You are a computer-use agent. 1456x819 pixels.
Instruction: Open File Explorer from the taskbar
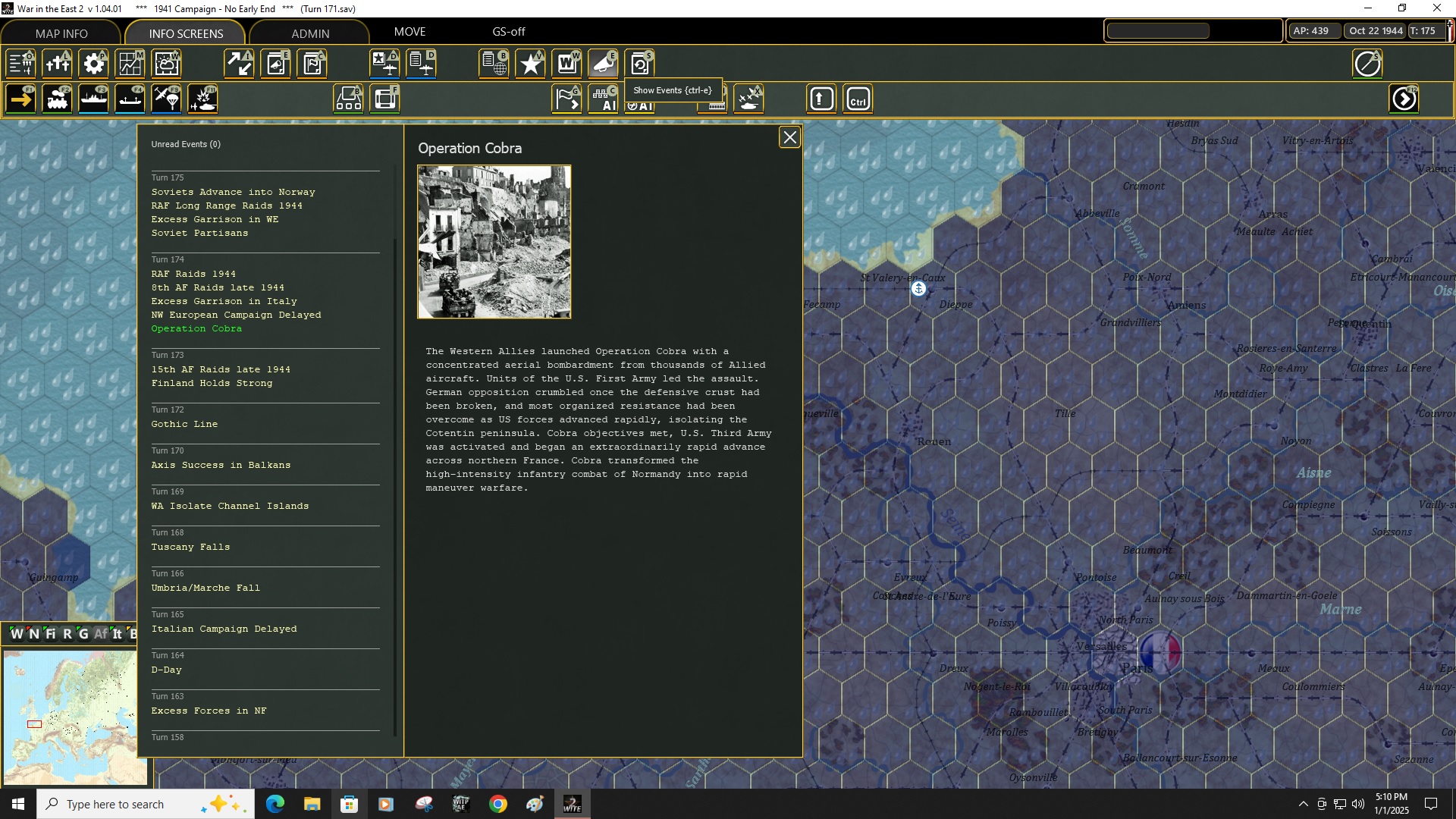312,804
